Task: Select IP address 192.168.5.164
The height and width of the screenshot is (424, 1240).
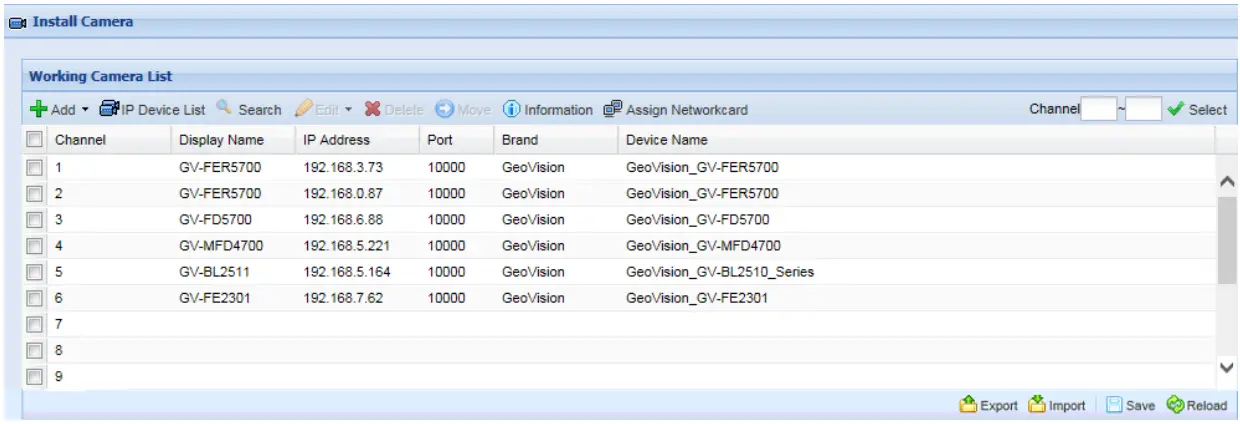Action: tap(345, 271)
